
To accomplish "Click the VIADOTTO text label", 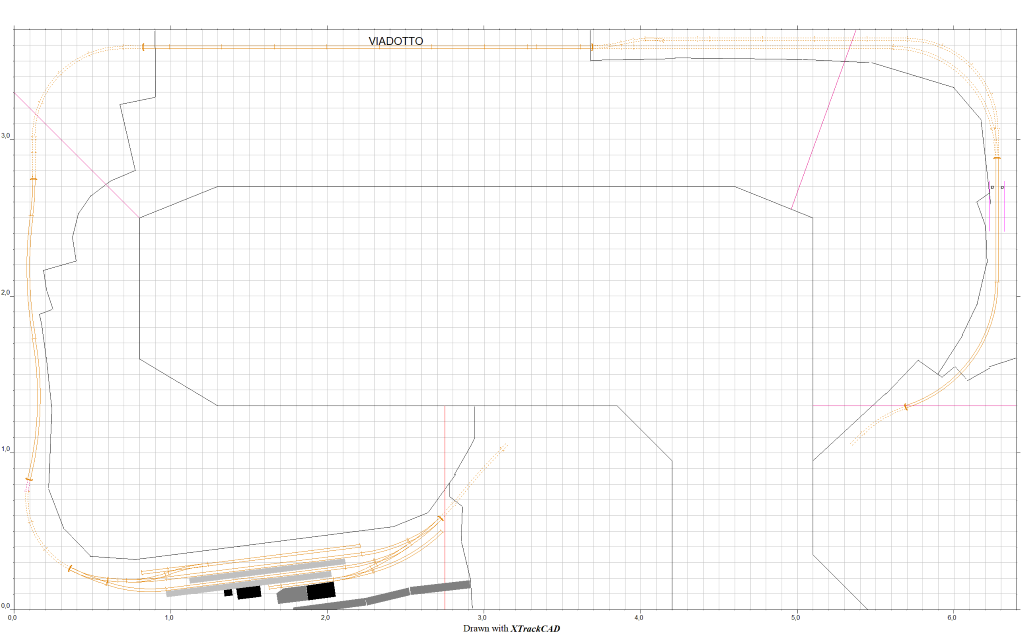I will click(395, 41).
